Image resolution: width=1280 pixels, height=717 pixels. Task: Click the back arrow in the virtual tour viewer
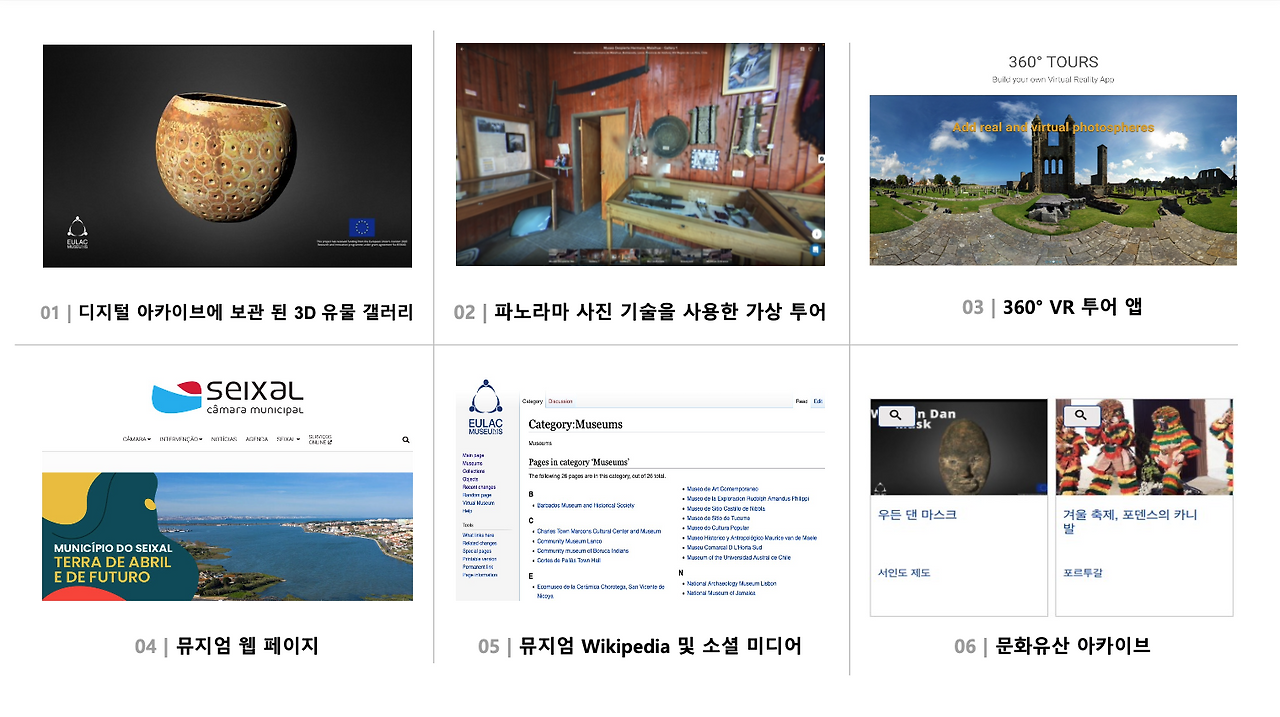(462, 48)
